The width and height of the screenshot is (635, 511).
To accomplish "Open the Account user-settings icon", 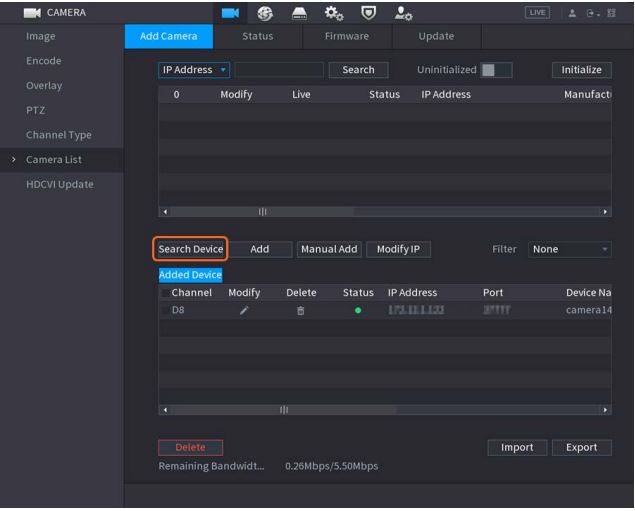I will click(x=403, y=14).
